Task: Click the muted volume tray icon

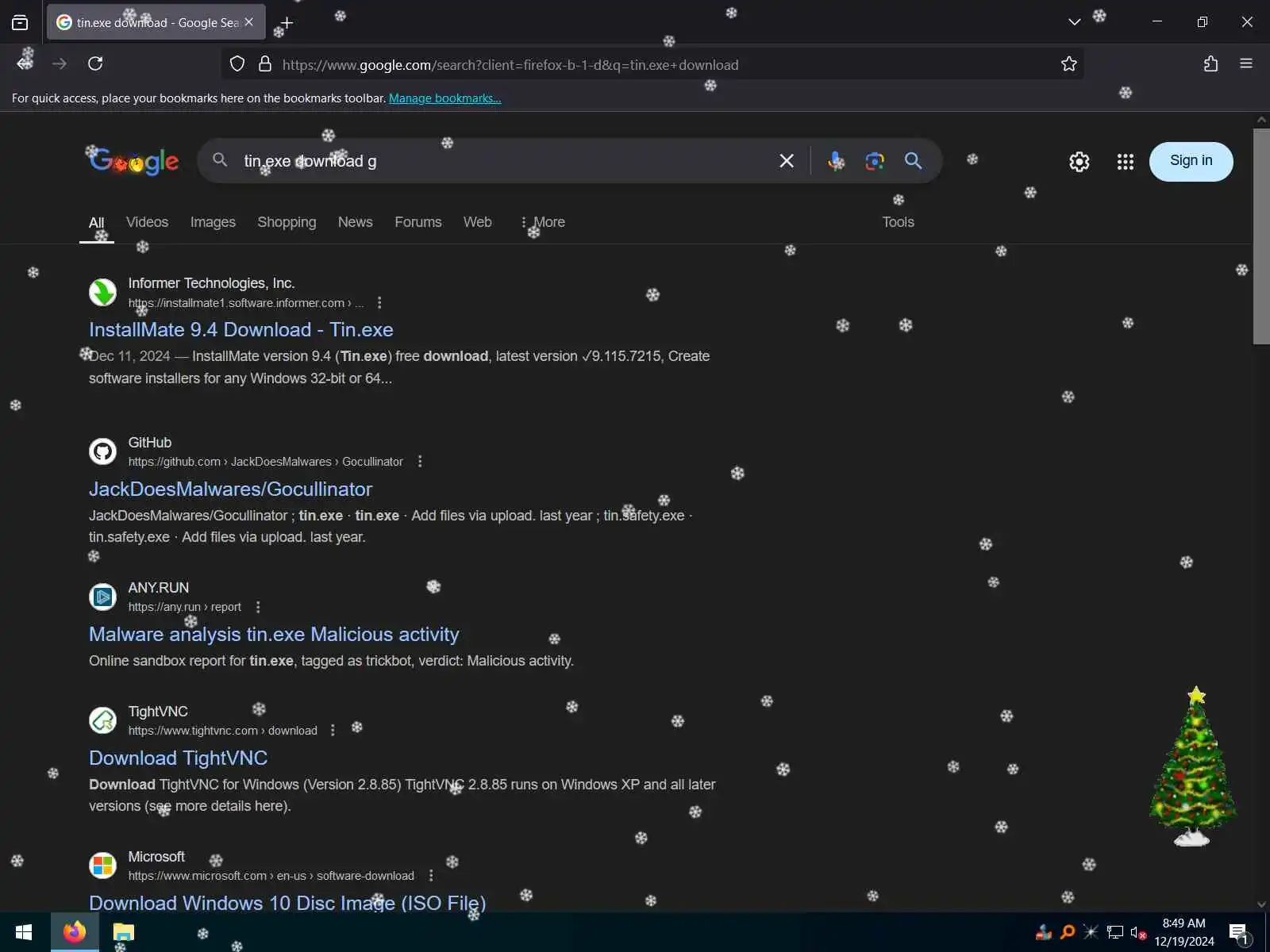Action: [x=1138, y=932]
